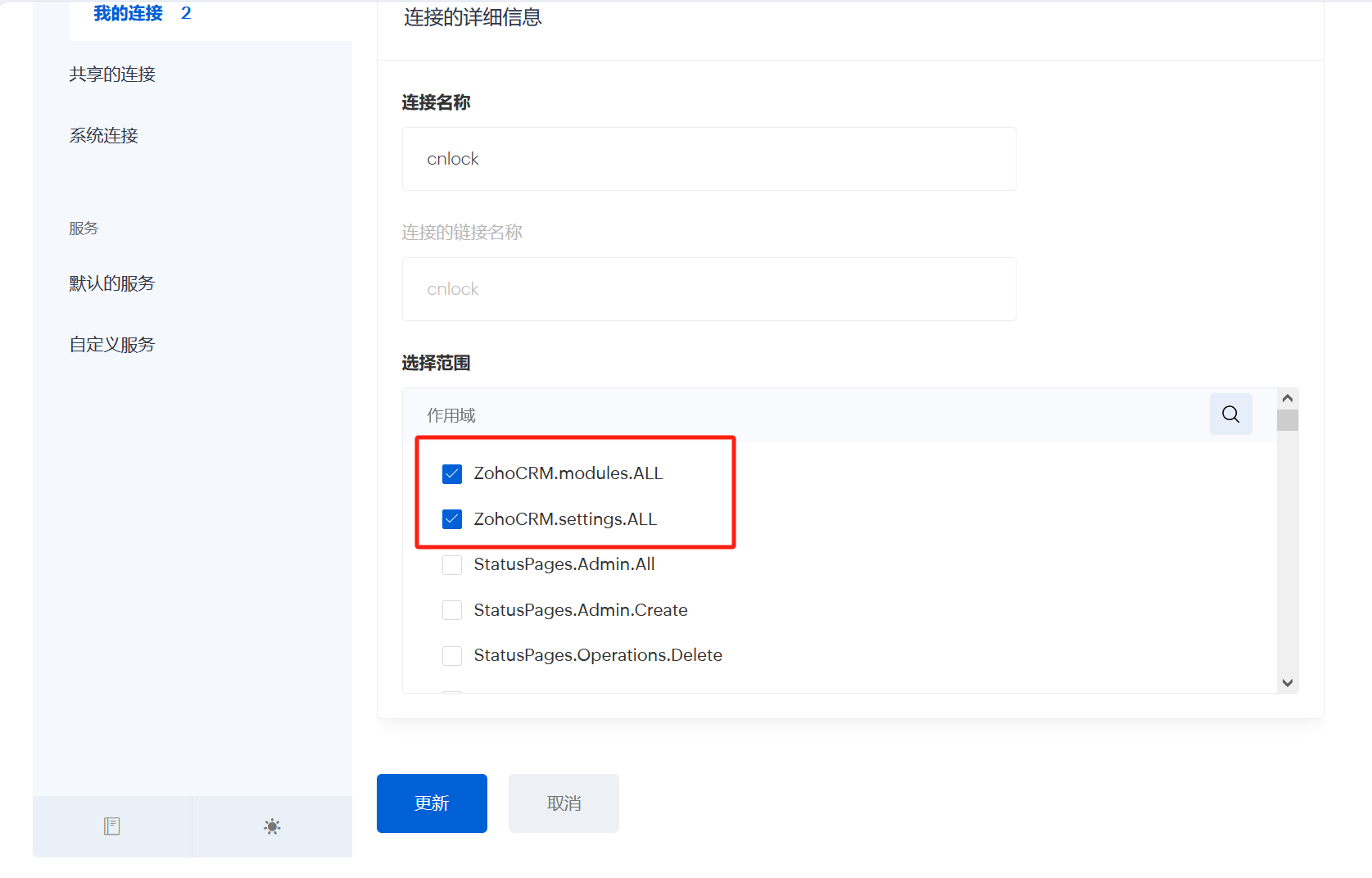Screen dimensions: 1372x878
Task: Uncheck ZohoCRM.modules.ALL scope
Action: (x=452, y=474)
